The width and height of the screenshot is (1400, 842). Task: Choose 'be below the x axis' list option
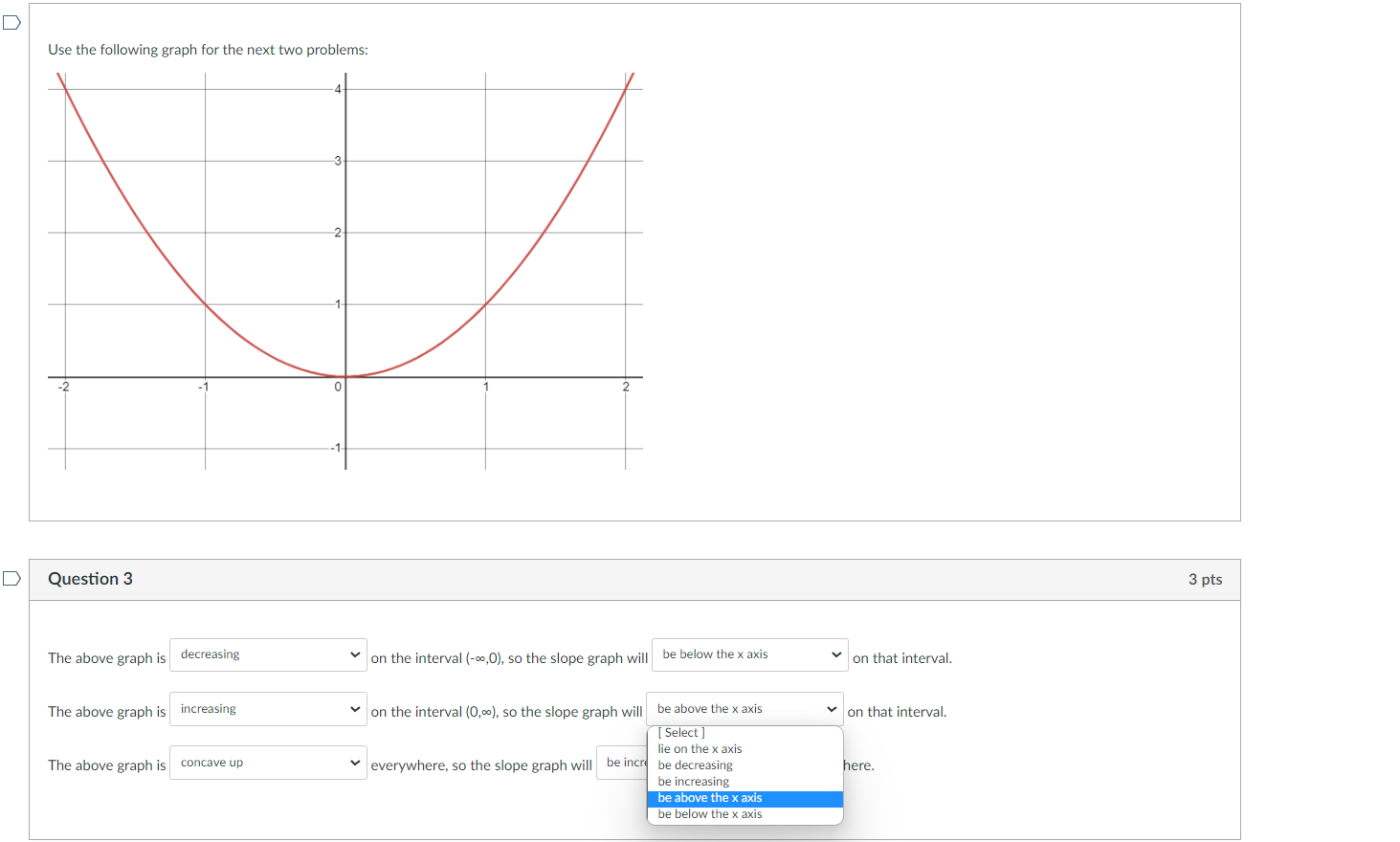744,814
